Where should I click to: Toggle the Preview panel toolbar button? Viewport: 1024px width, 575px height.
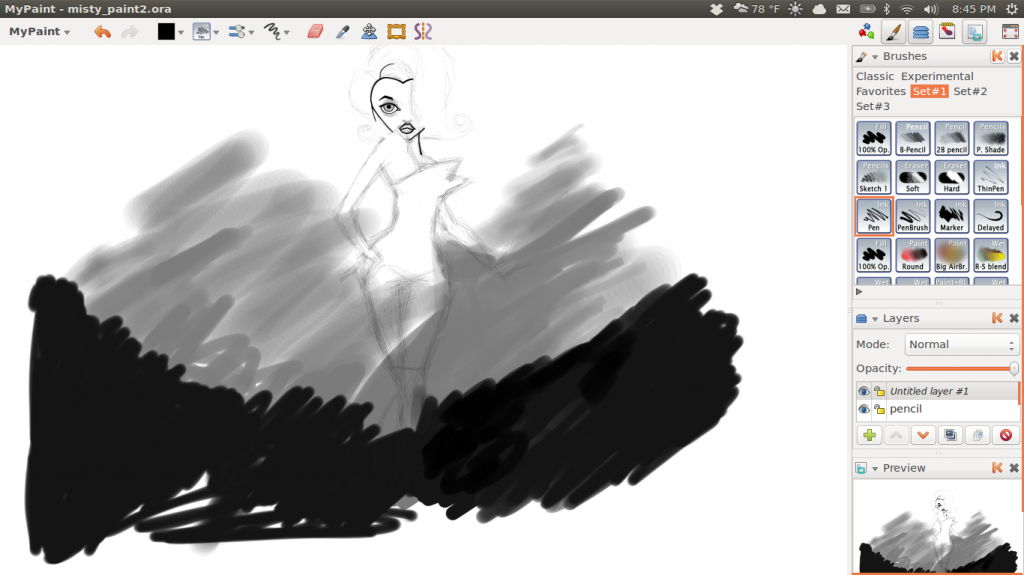(x=975, y=31)
